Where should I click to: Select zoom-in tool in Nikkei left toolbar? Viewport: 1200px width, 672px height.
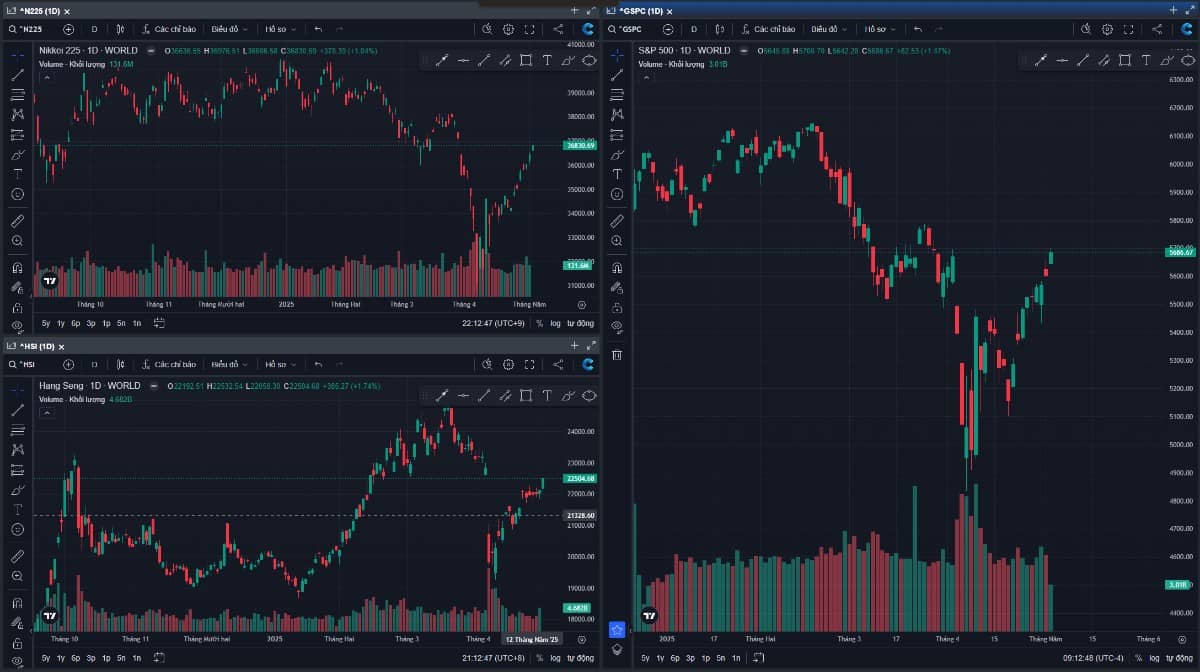point(17,241)
